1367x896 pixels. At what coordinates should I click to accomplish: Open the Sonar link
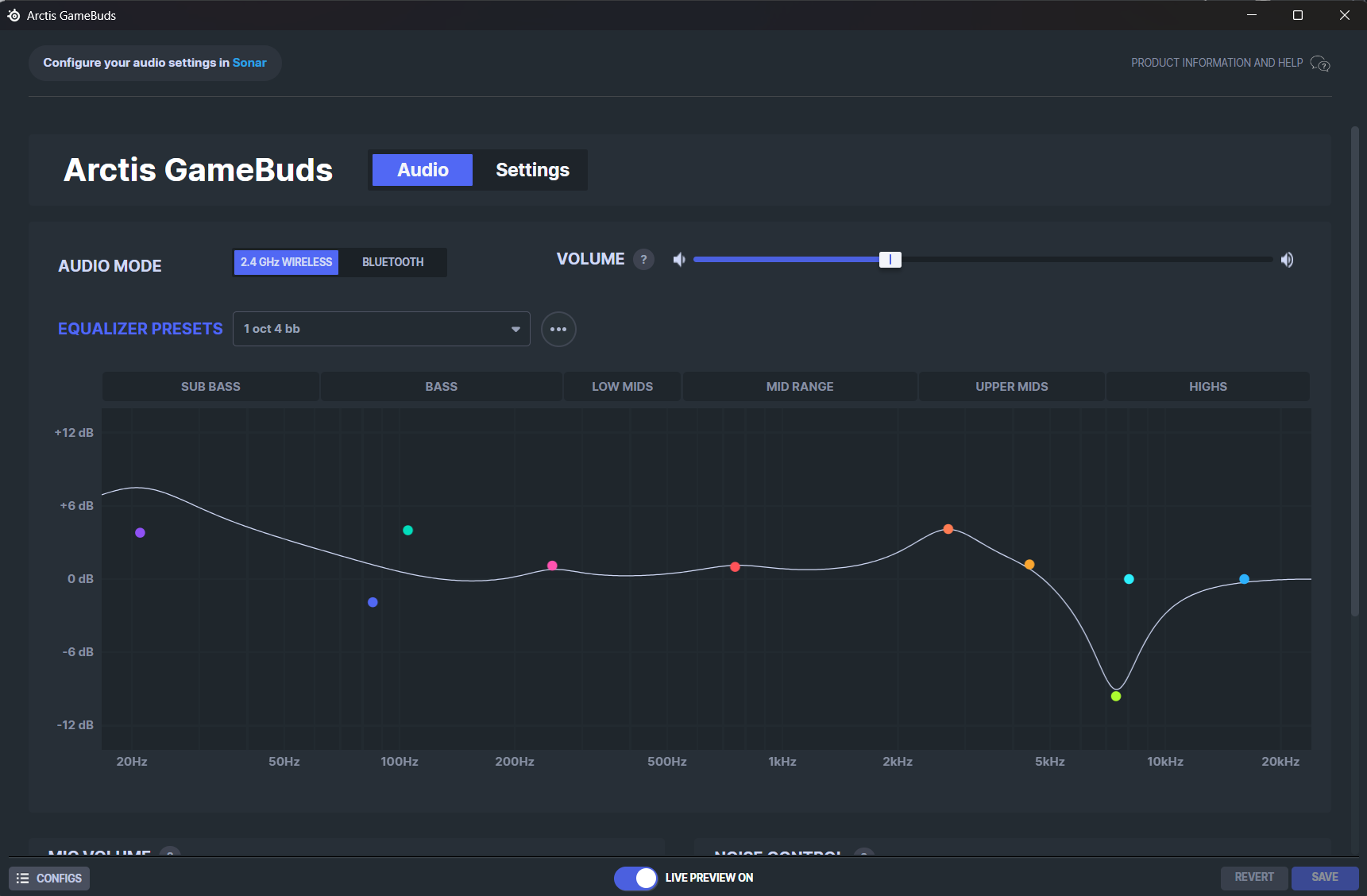tap(249, 63)
